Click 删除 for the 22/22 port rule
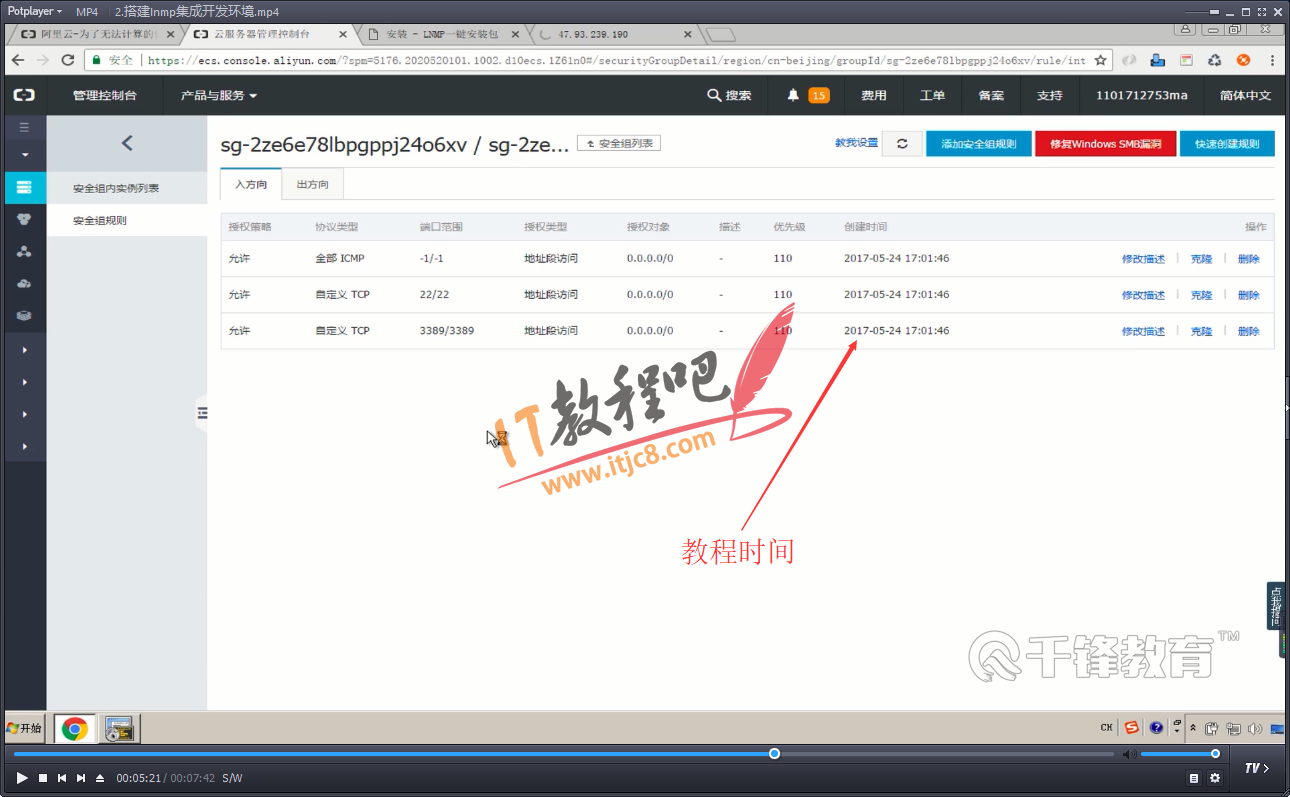1290x797 pixels. (x=1248, y=295)
